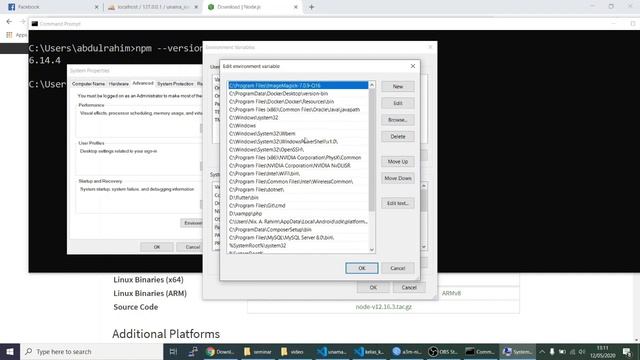Click the taskbar search box
640x360 pixels.
tap(91, 351)
